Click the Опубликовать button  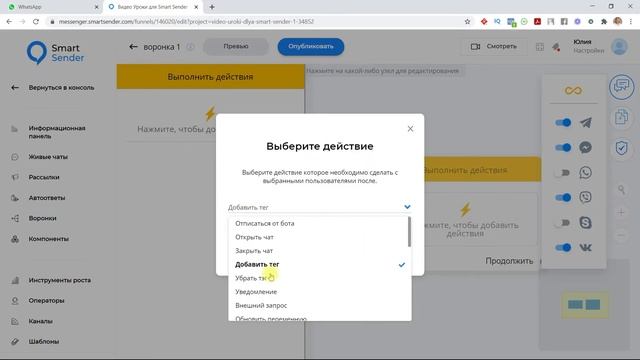tap(311, 47)
